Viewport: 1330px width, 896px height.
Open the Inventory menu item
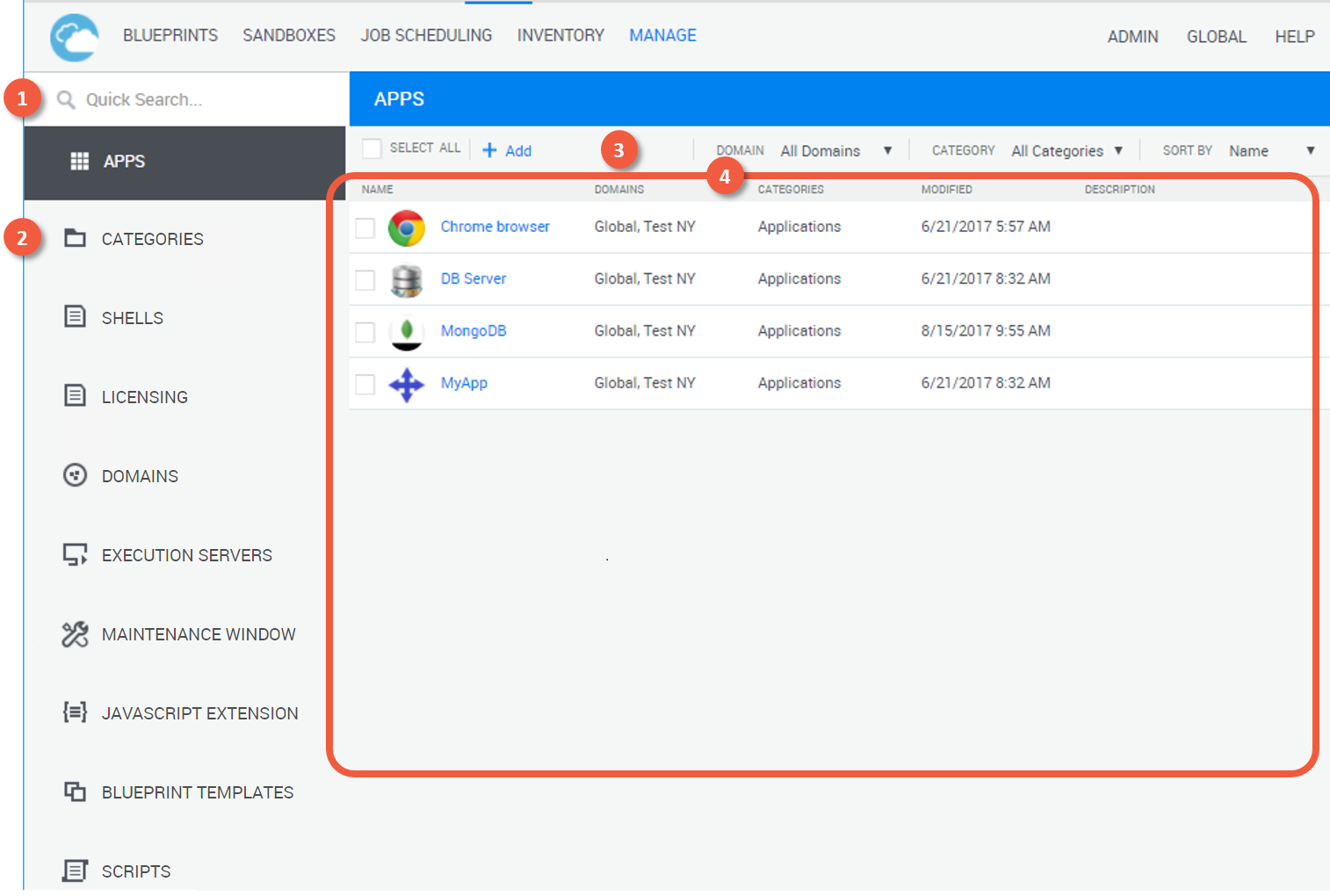(560, 36)
